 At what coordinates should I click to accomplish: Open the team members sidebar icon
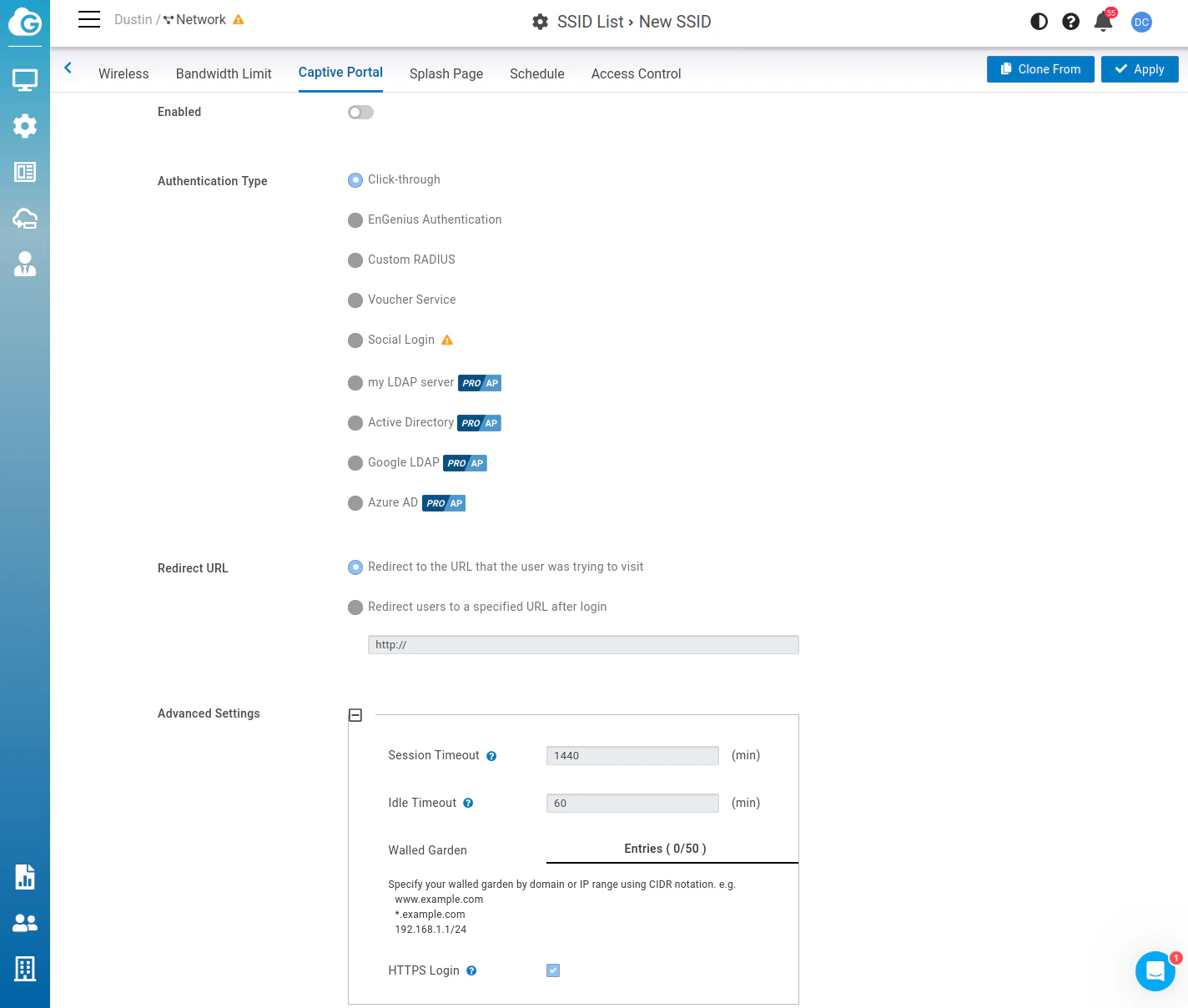click(25, 923)
